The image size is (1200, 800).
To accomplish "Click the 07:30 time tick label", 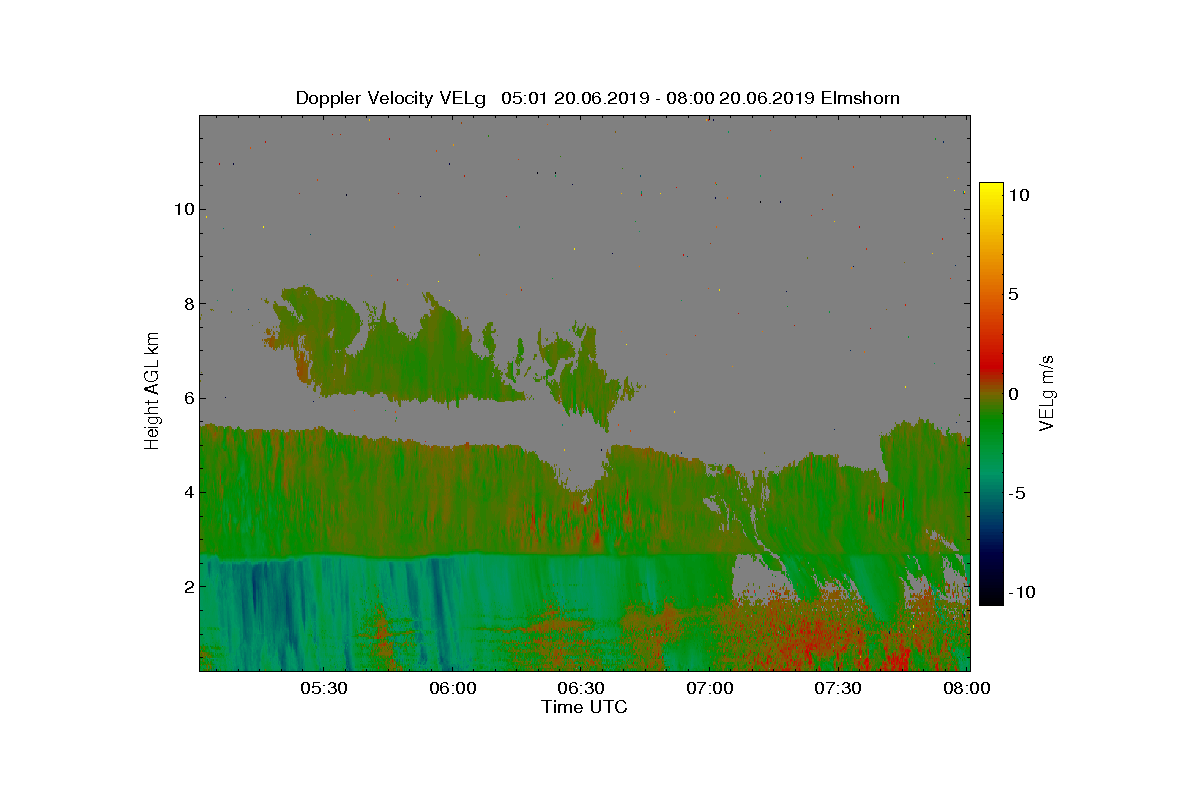I will [839, 688].
